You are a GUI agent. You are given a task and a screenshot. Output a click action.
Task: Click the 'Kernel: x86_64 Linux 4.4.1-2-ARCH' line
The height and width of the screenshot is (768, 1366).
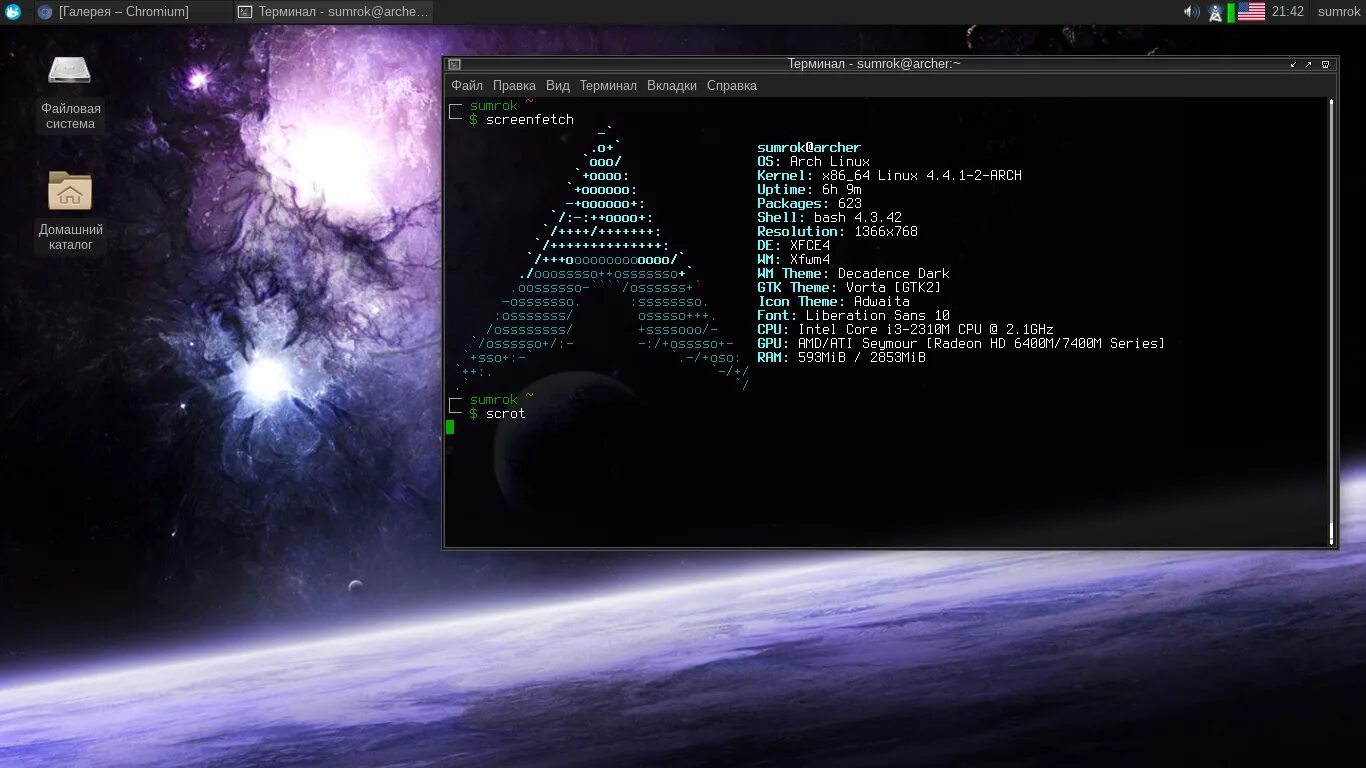pos(889,176)
